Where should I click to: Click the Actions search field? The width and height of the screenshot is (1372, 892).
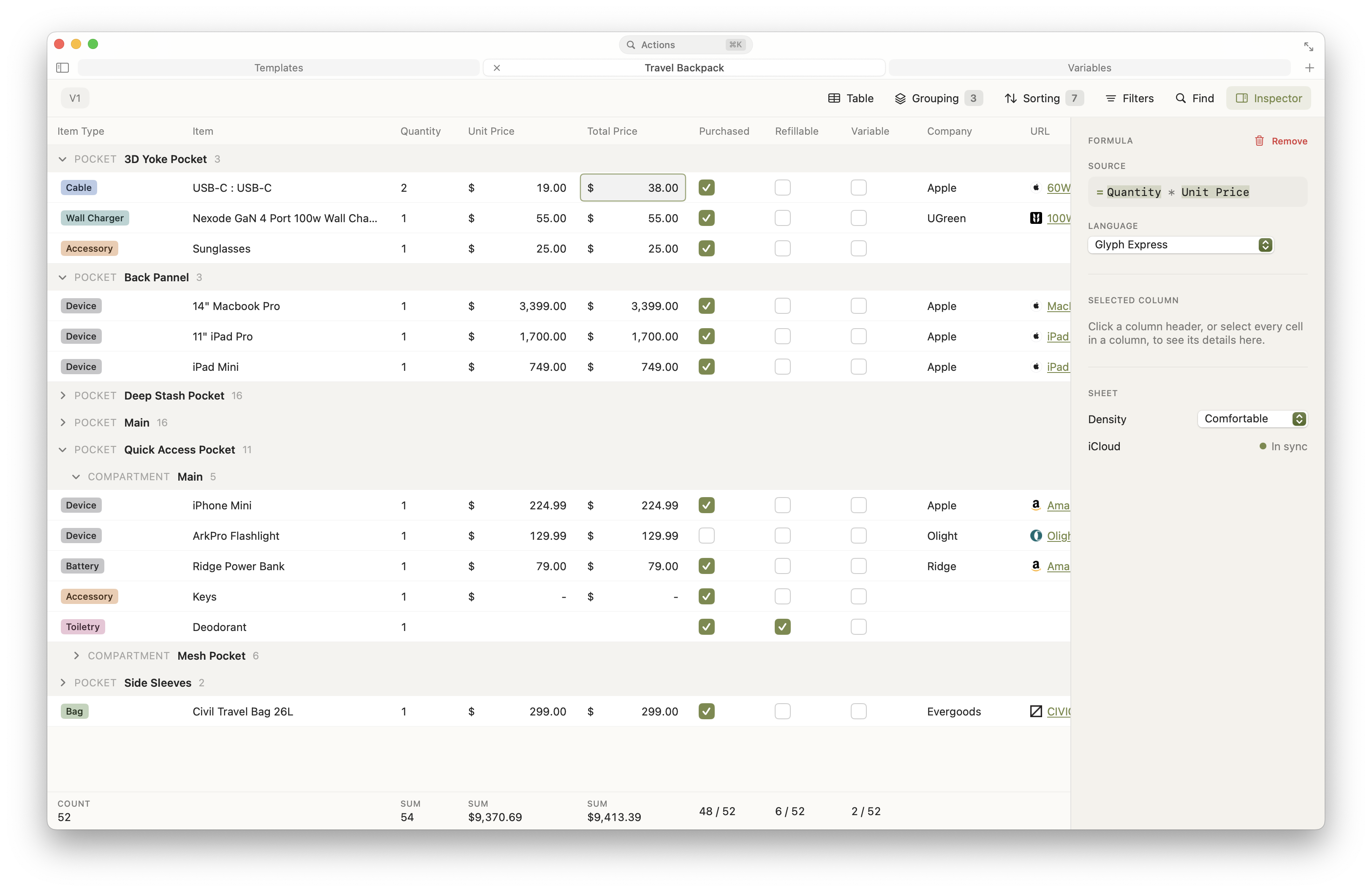[686, 45]
